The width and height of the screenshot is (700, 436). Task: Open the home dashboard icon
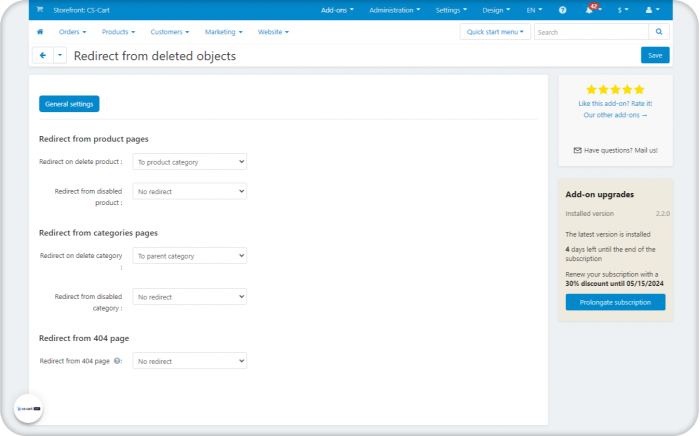point(40,32)
